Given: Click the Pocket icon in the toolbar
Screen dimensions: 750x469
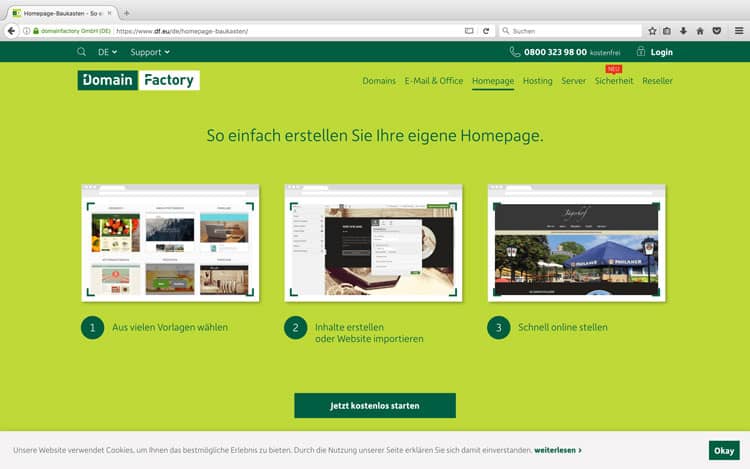Looking at the screenshot, I should coord(717,31).
